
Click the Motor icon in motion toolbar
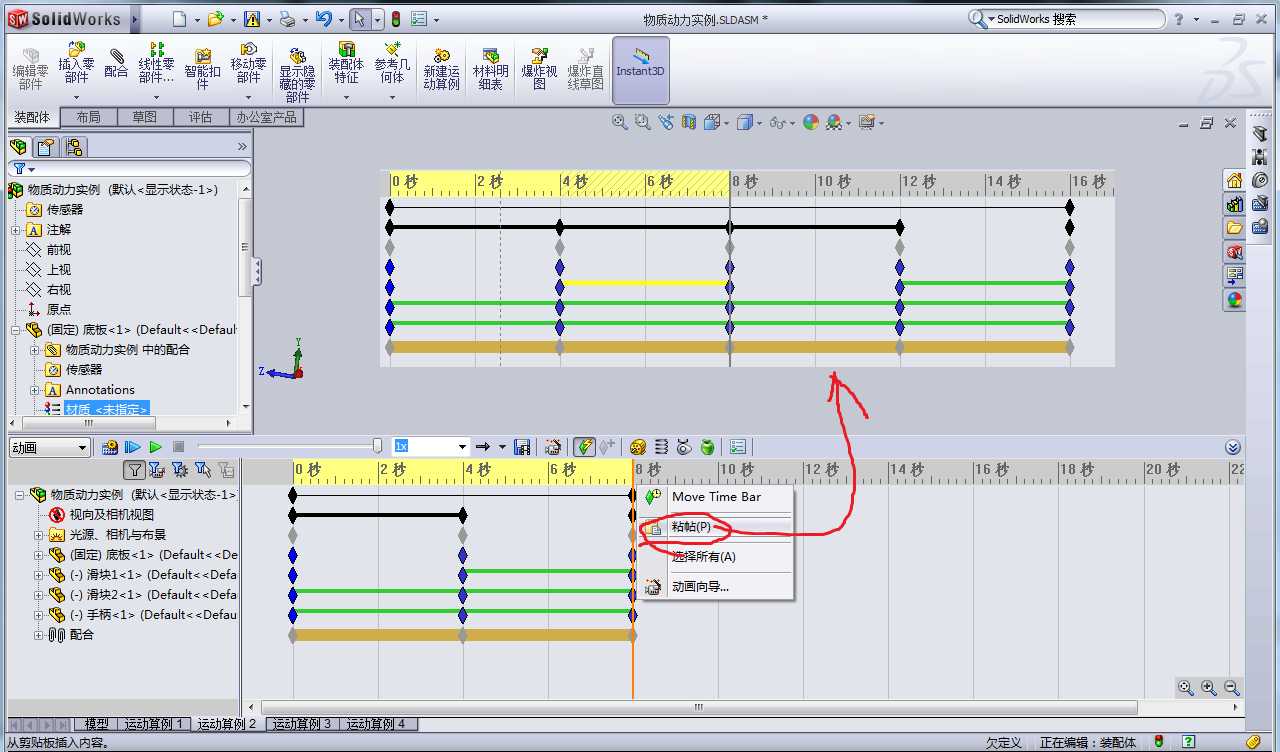637,447
